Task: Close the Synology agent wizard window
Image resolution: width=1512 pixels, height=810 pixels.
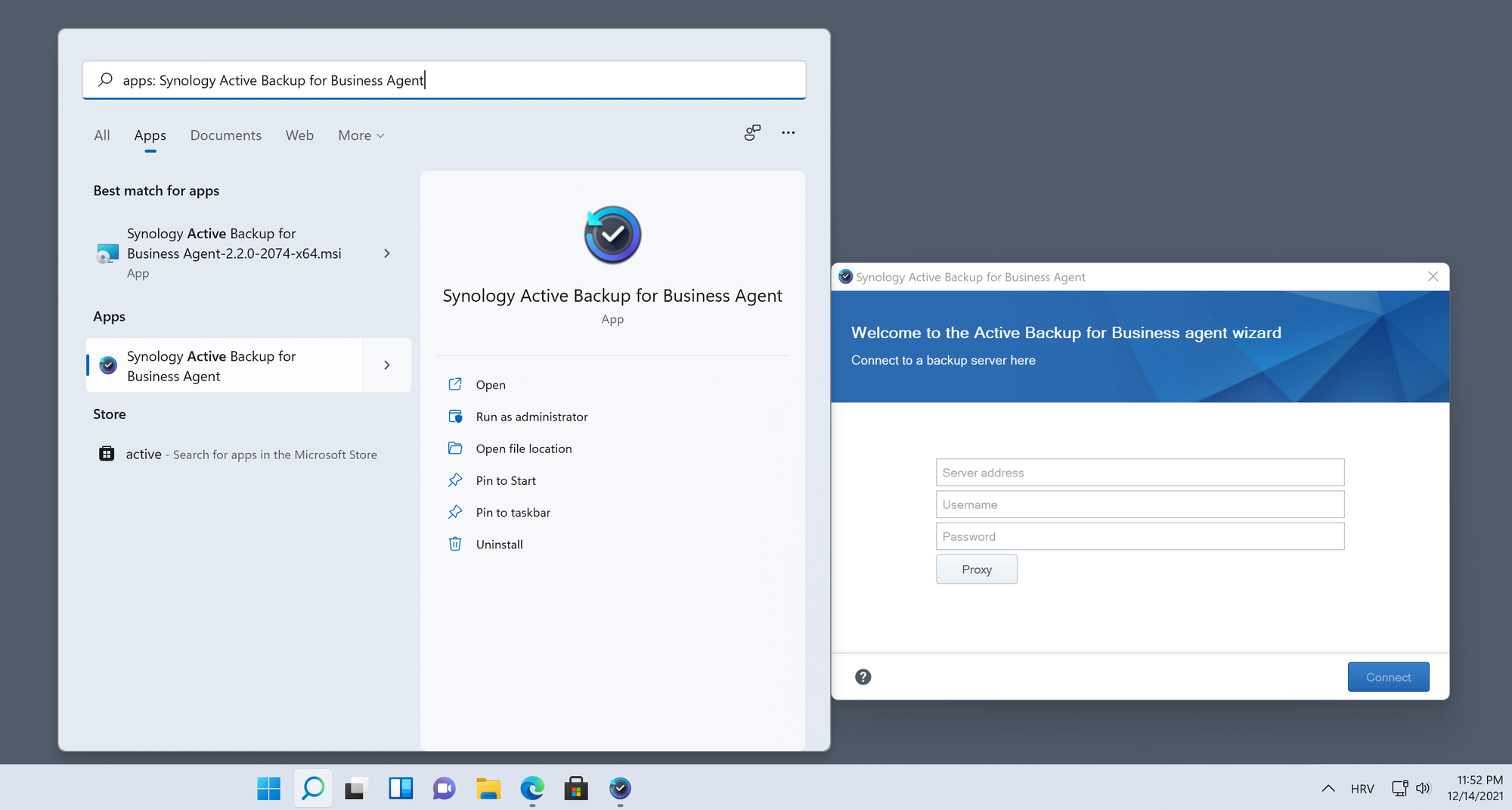Action: [x=1433, y=277]
